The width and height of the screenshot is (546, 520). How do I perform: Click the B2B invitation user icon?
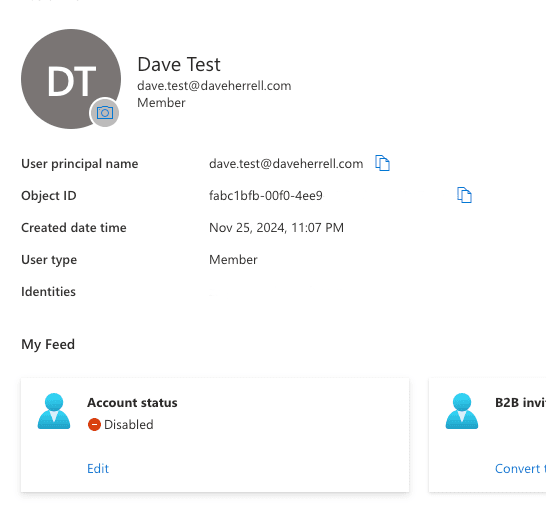[462, 411]
